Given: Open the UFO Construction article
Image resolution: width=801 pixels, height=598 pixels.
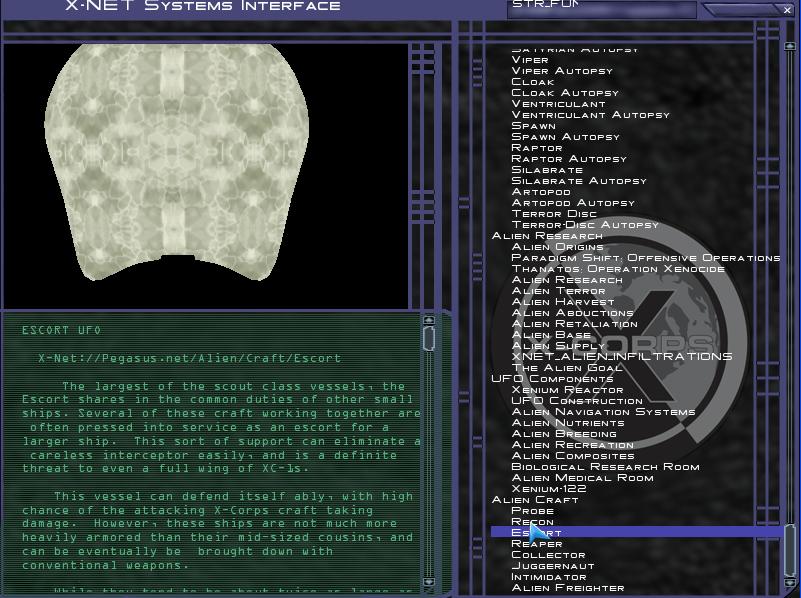Looking at the screenshot, I should (577, 401).
